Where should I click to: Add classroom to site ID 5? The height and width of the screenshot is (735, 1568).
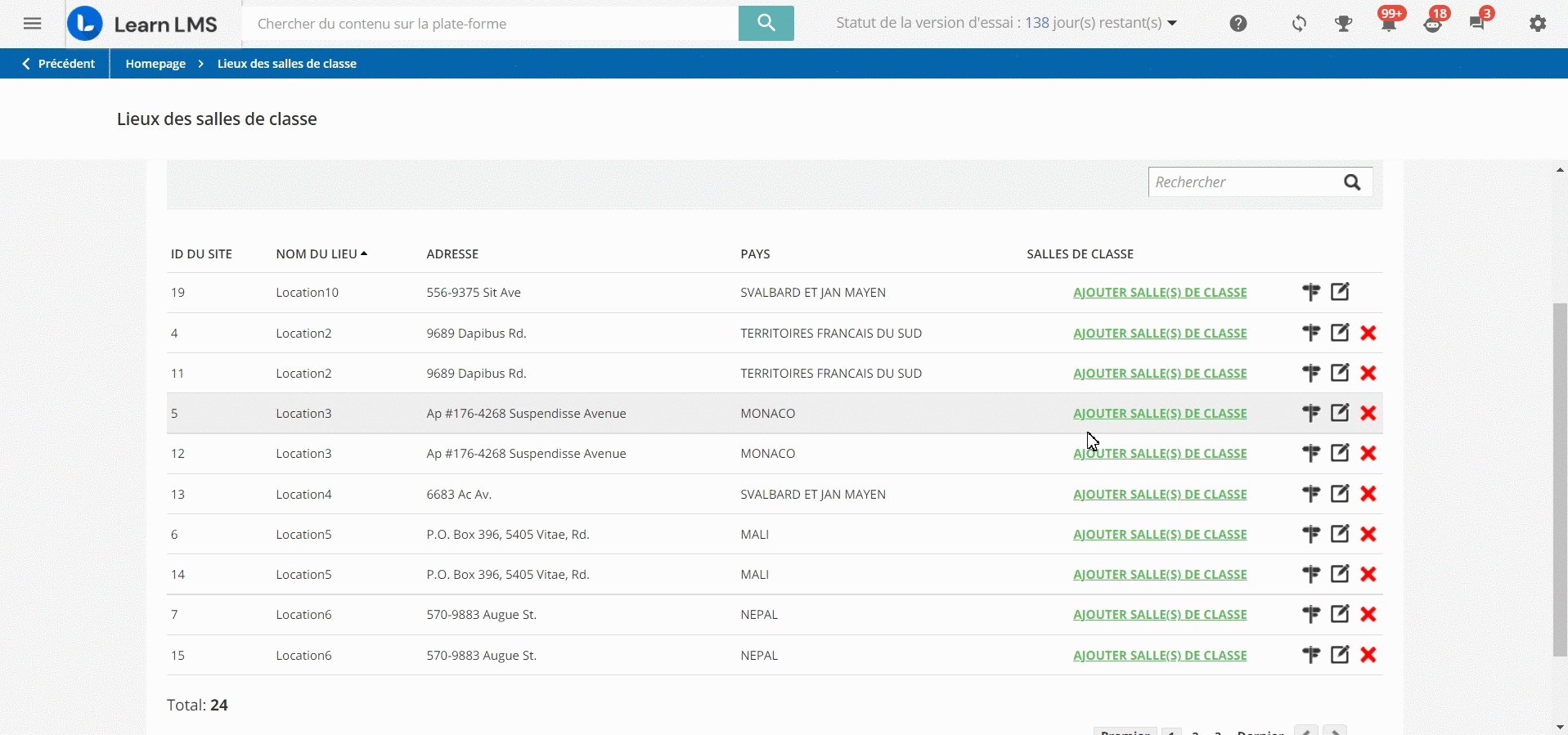point(1160,414)
